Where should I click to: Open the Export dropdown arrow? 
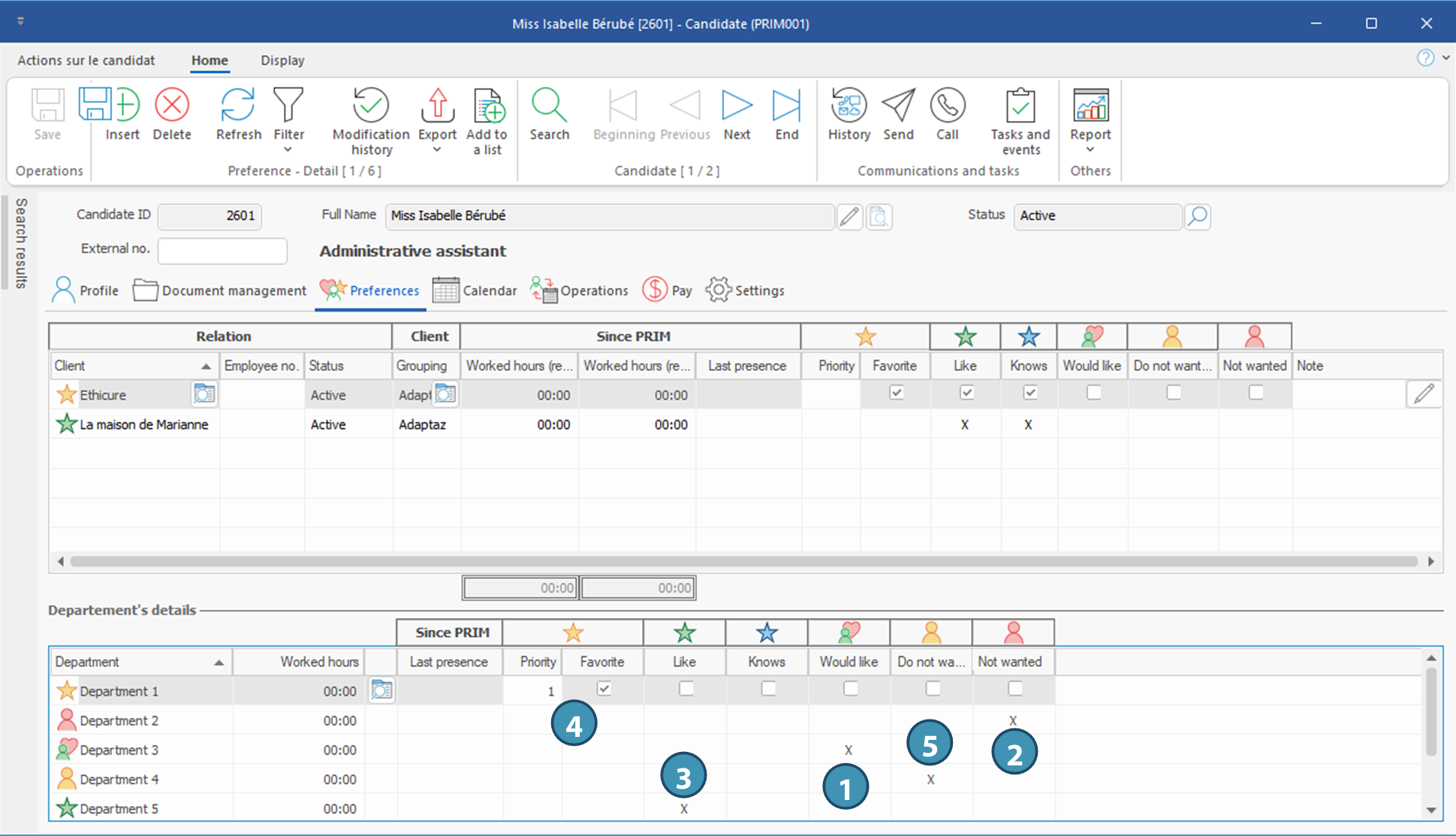pyautogui.click(x=437, y=149)
